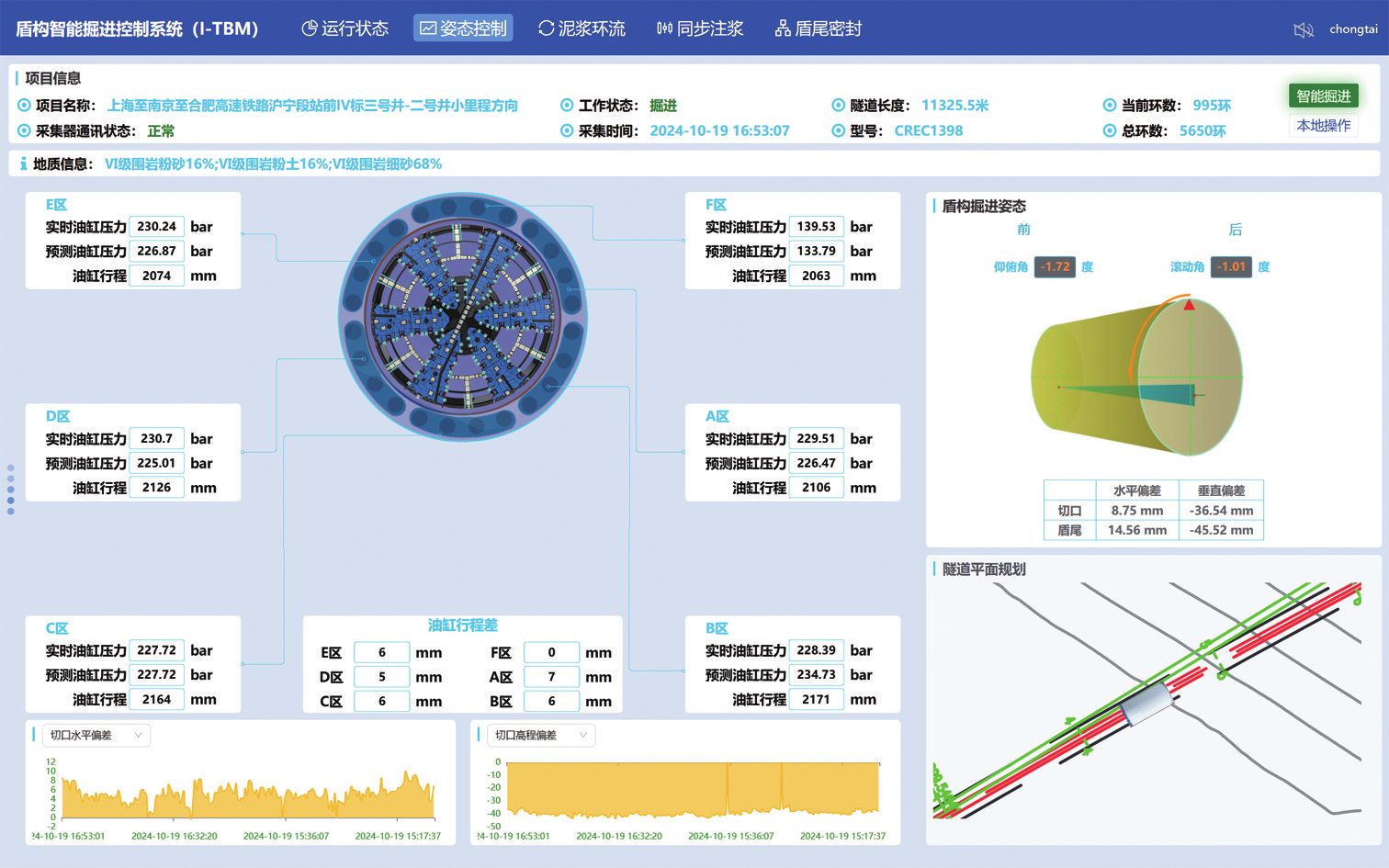1389x868 pixels.
Task: Open the chongtai user menu
Action: pyautogui.click(x=1353, y=29)
